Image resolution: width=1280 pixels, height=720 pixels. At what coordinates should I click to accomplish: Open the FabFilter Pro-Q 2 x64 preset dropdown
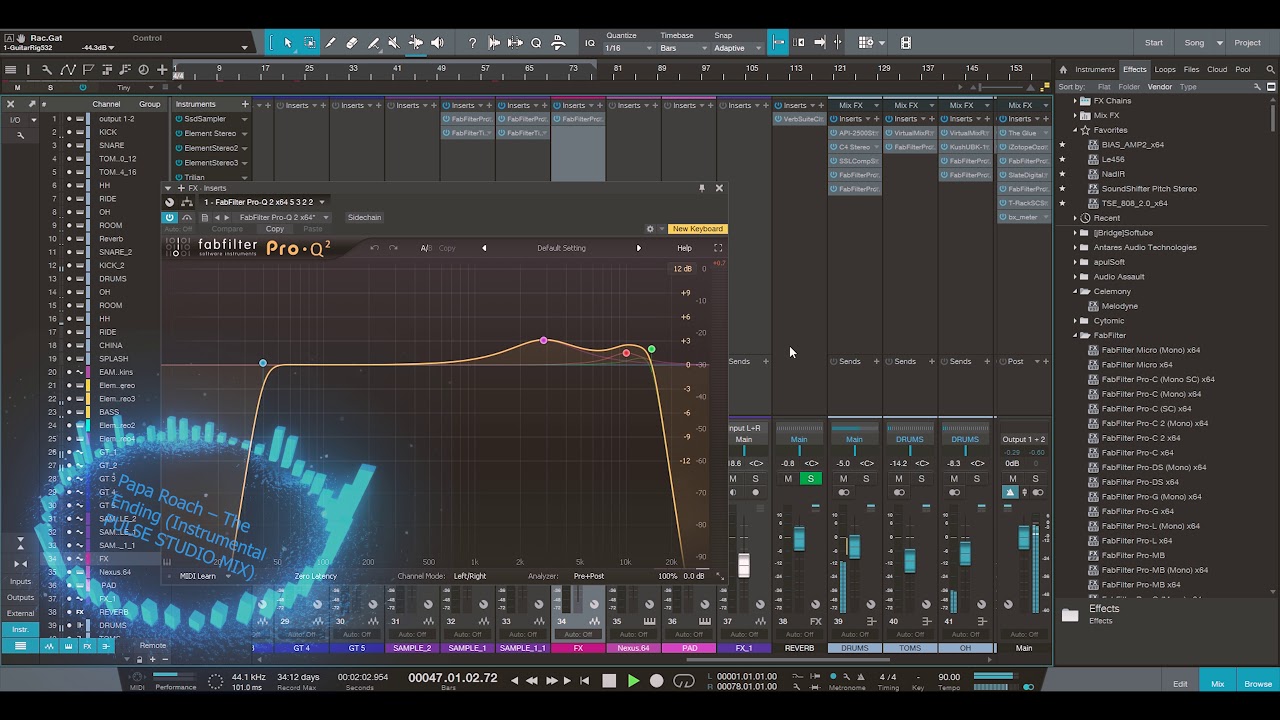tap(285, 217)
